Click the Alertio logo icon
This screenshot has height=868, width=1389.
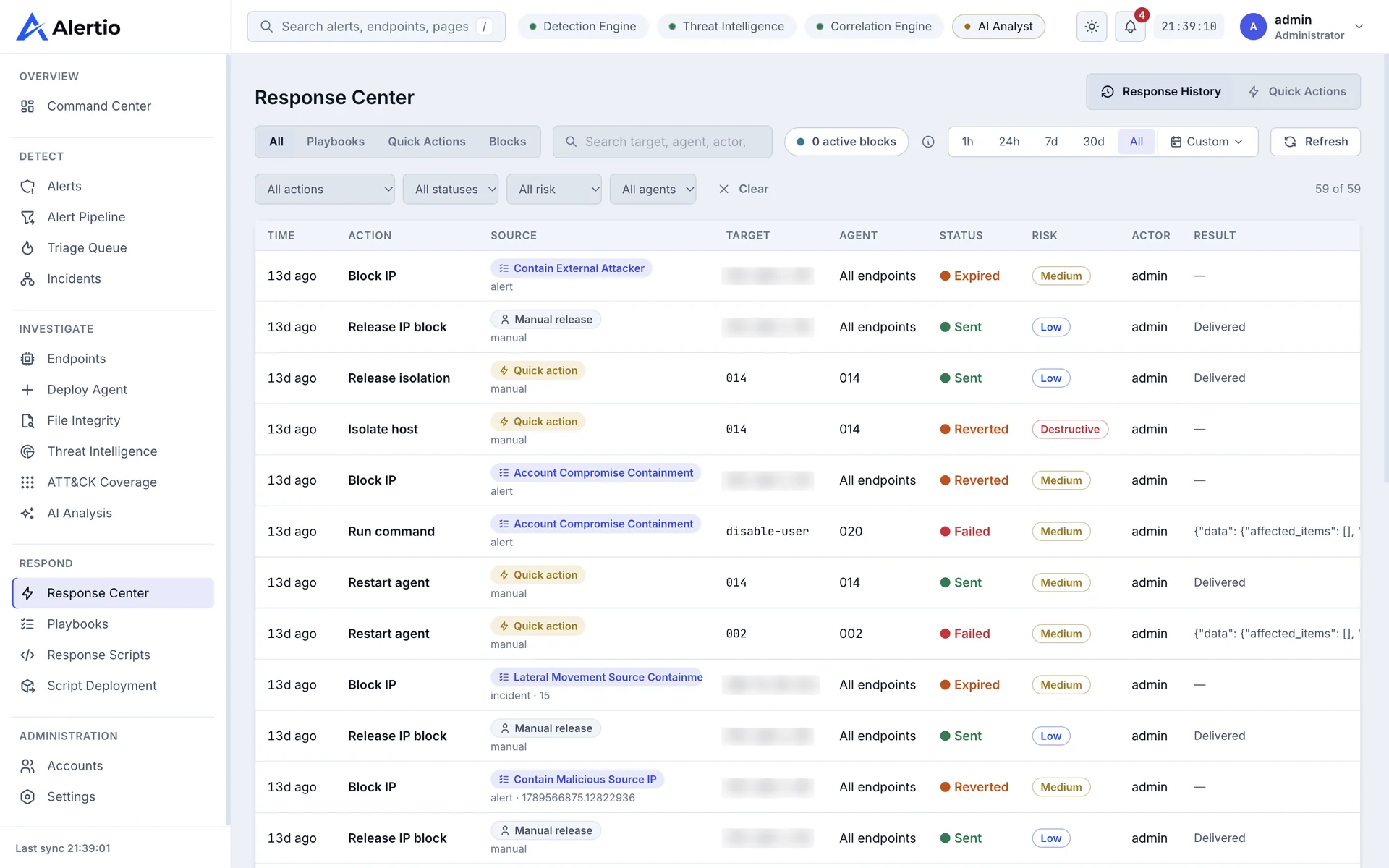click(x=32, y=27)
